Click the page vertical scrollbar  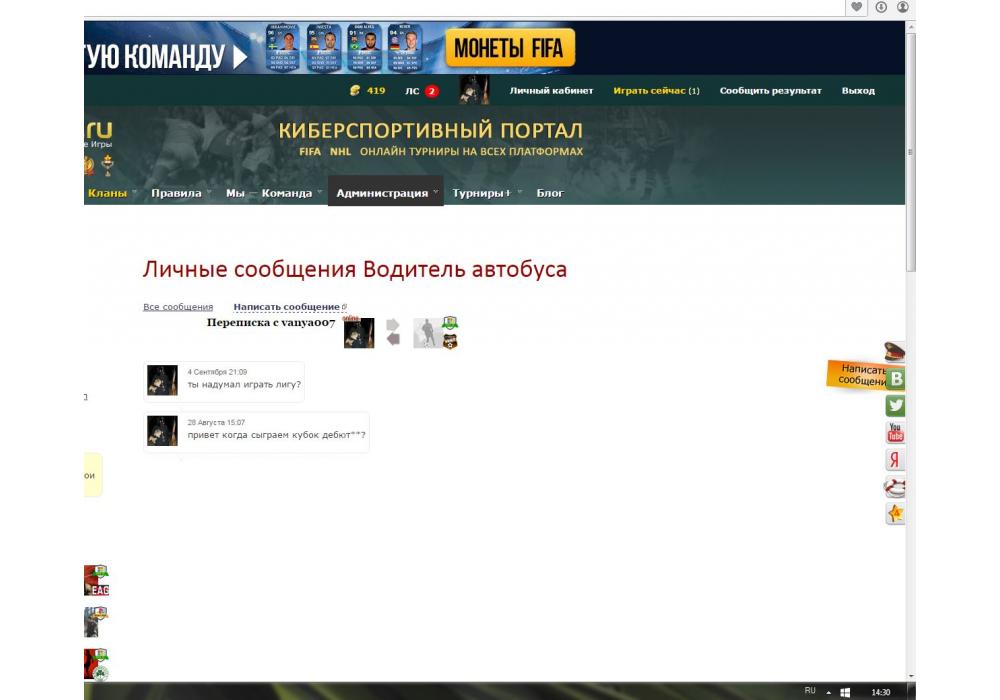click(910, 150)
